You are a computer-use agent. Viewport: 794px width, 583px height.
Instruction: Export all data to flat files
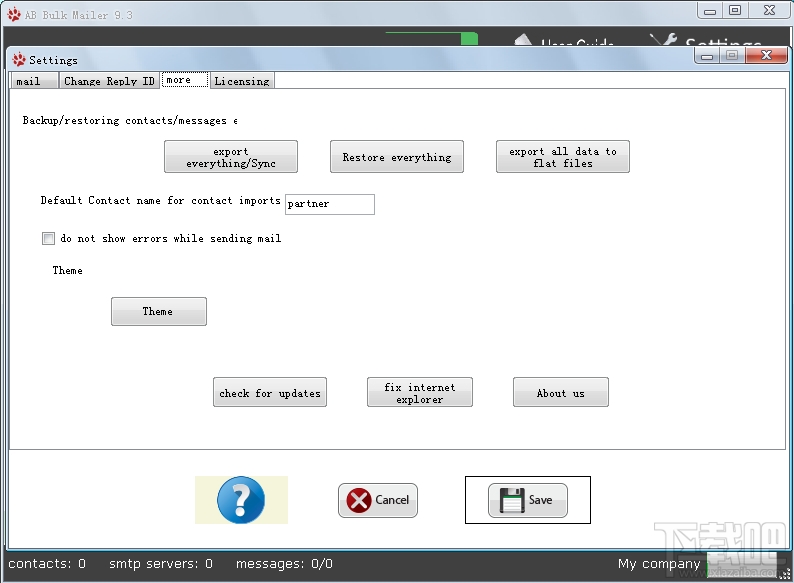pyautogui.click(x=563, y=157)
